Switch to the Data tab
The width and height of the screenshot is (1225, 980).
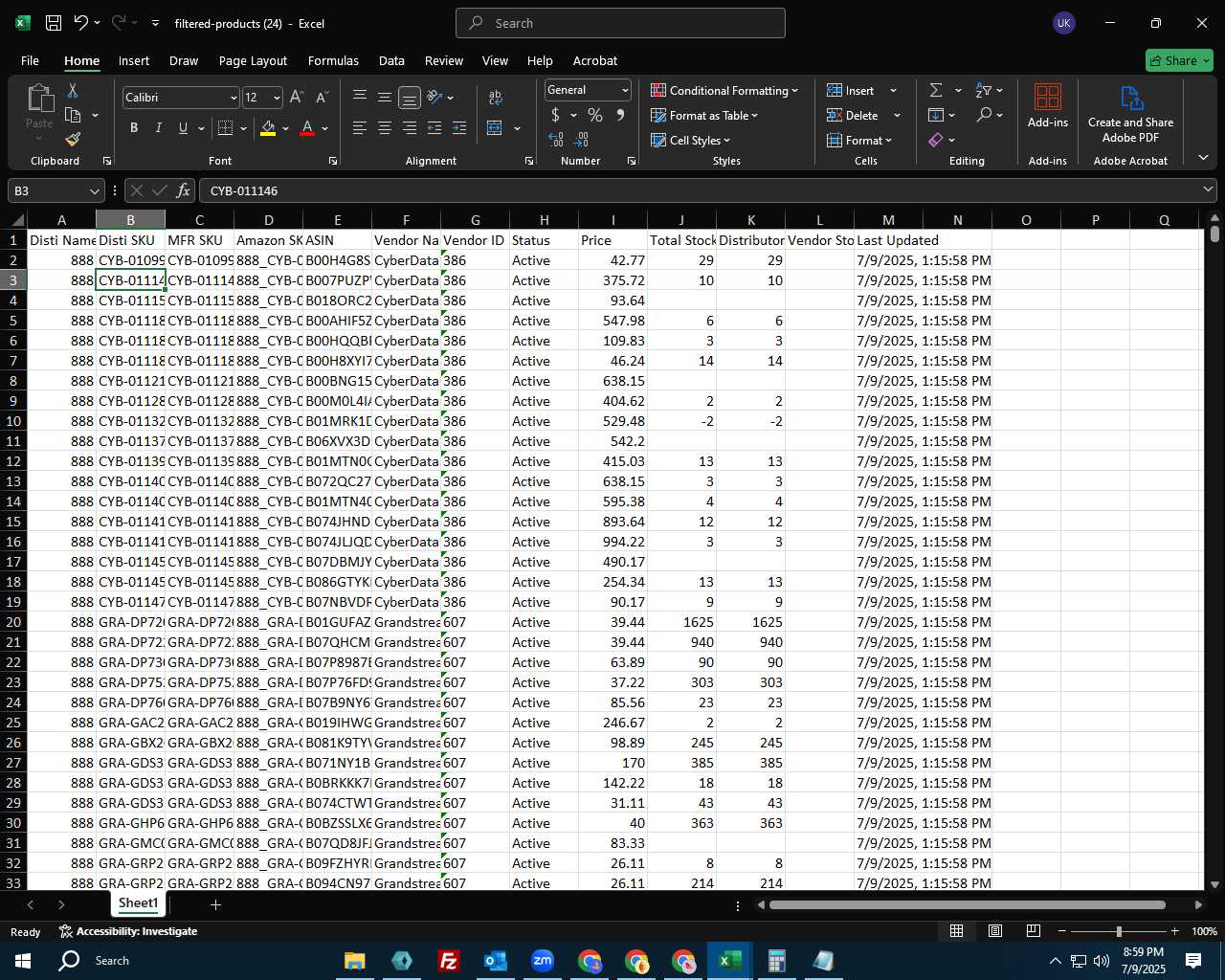tap(391, 60)
